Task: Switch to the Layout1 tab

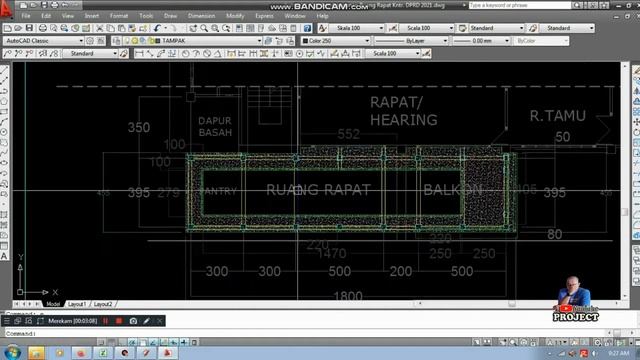Action: pos(77,304)
